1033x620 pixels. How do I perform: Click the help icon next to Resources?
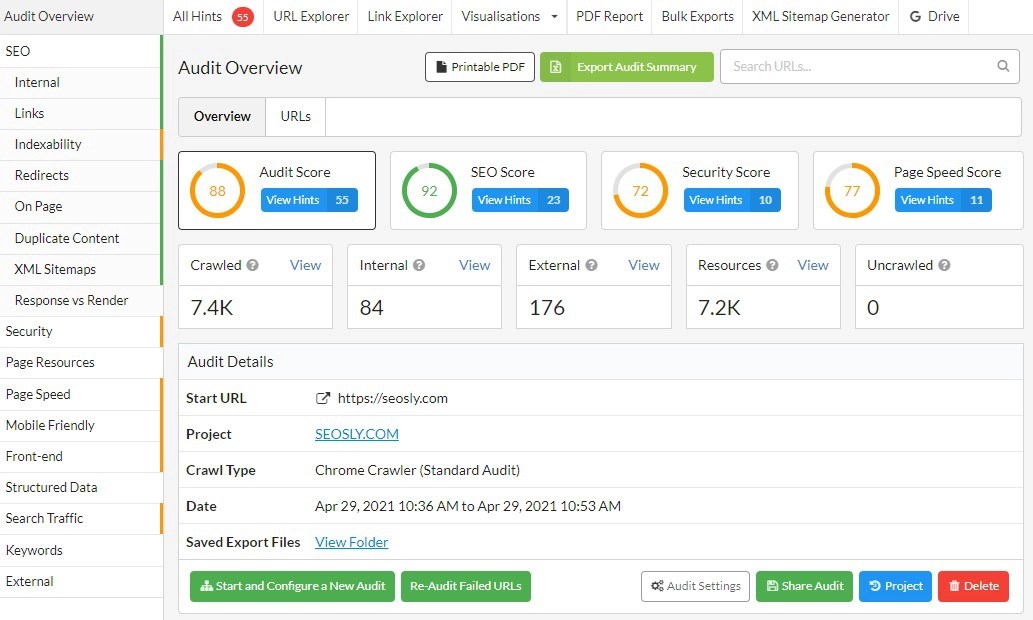click(x=772, y=265)
